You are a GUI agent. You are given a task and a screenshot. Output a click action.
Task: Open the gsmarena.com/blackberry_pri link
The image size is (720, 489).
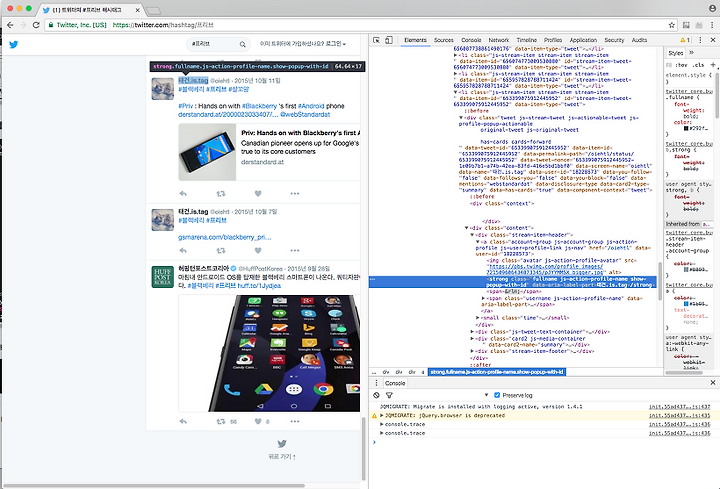[x=225, y=237]
